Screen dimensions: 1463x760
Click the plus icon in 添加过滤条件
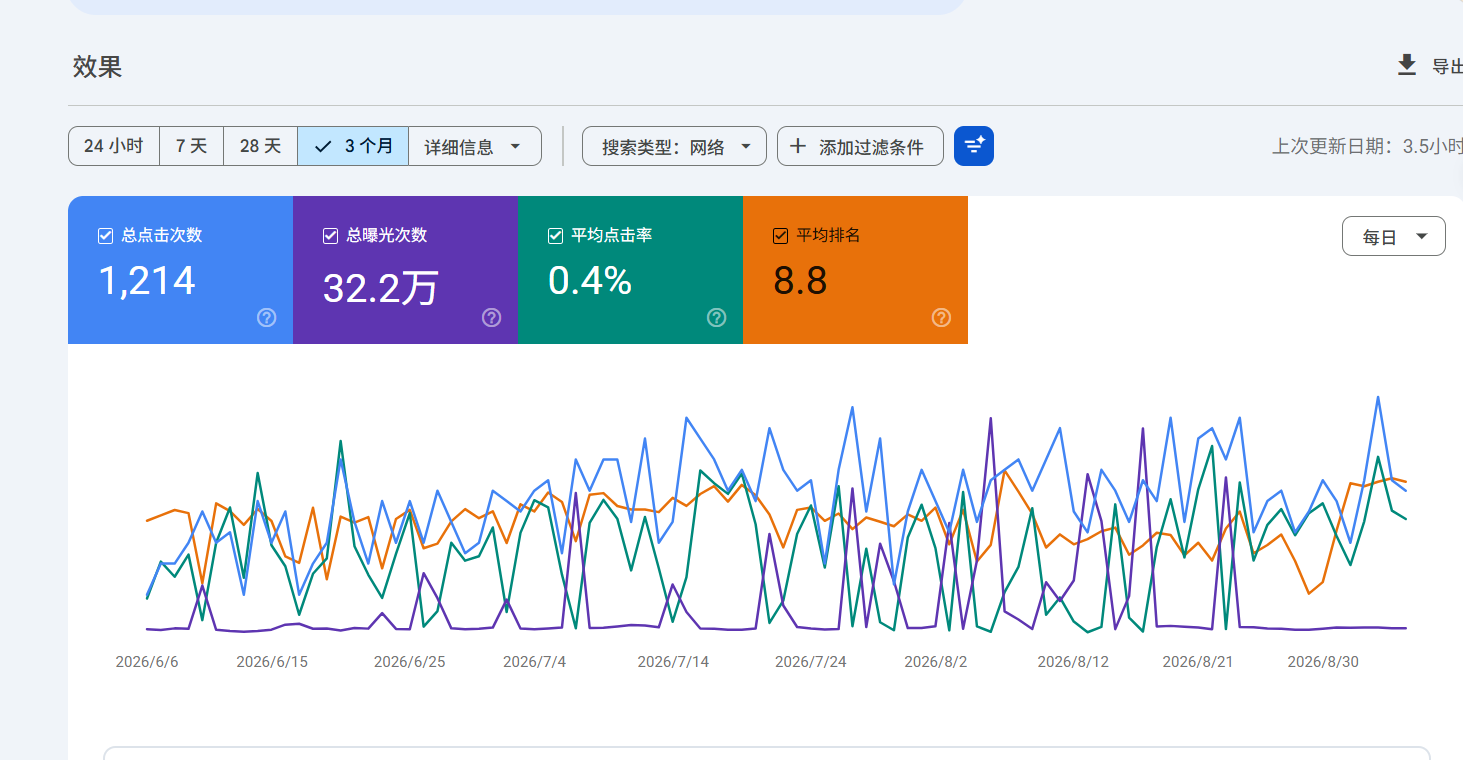798,146
